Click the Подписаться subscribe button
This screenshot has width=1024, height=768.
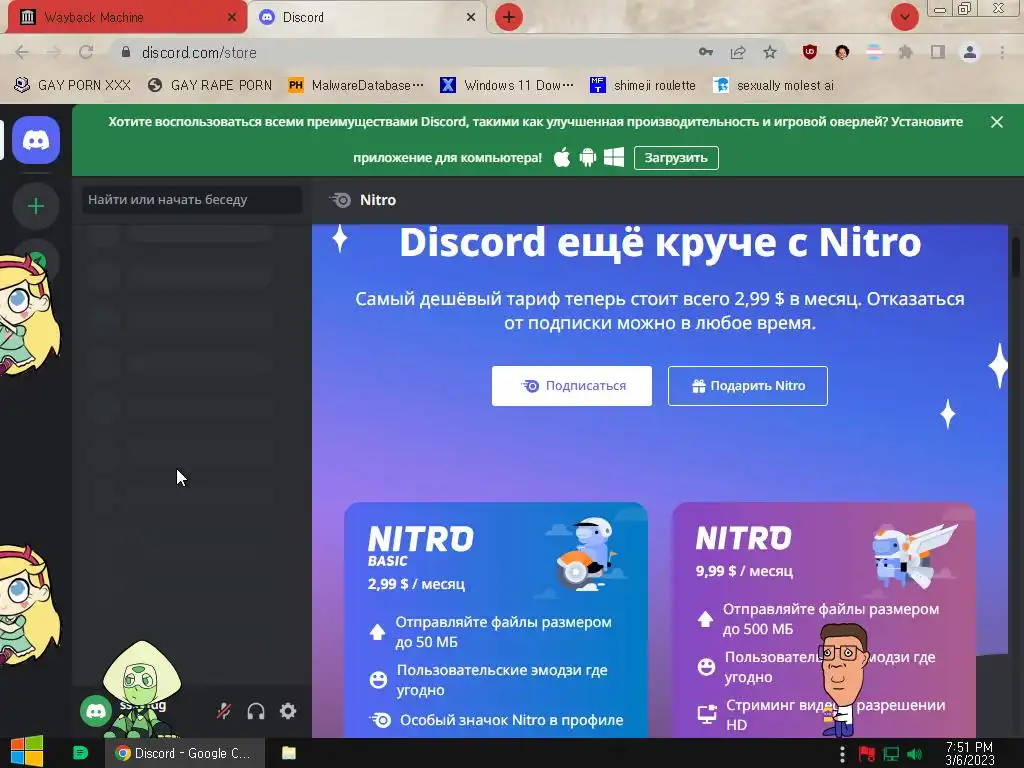(x=571, y=386)
